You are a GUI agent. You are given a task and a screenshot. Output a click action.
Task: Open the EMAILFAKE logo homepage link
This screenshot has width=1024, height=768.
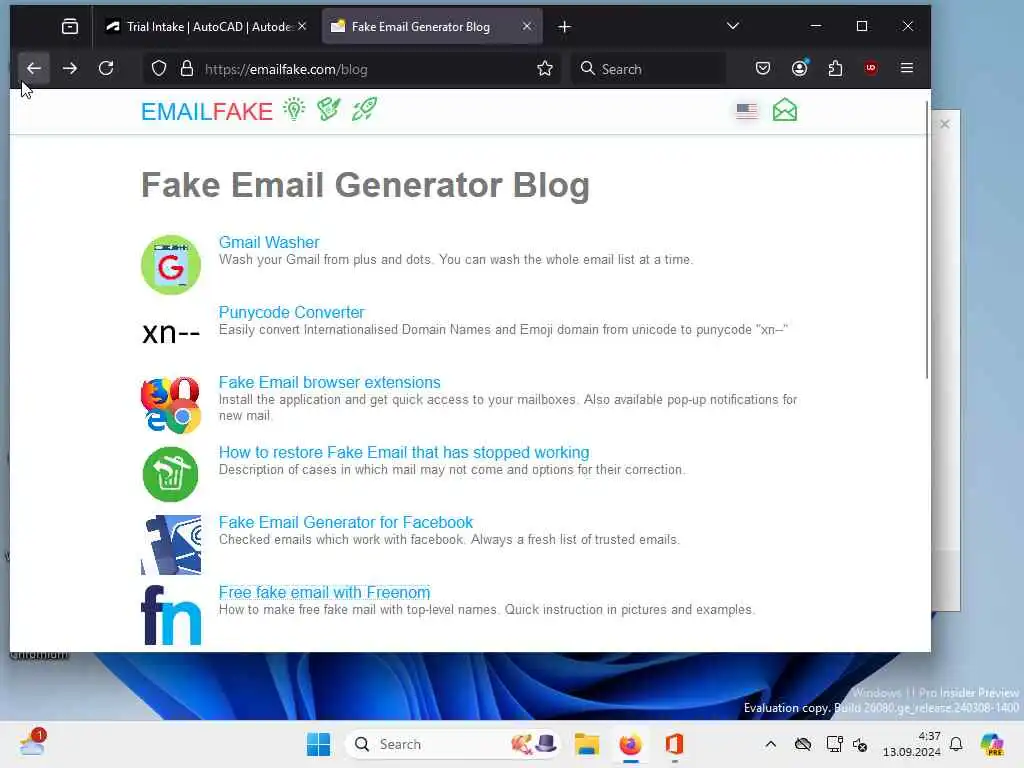coord(207,112)
